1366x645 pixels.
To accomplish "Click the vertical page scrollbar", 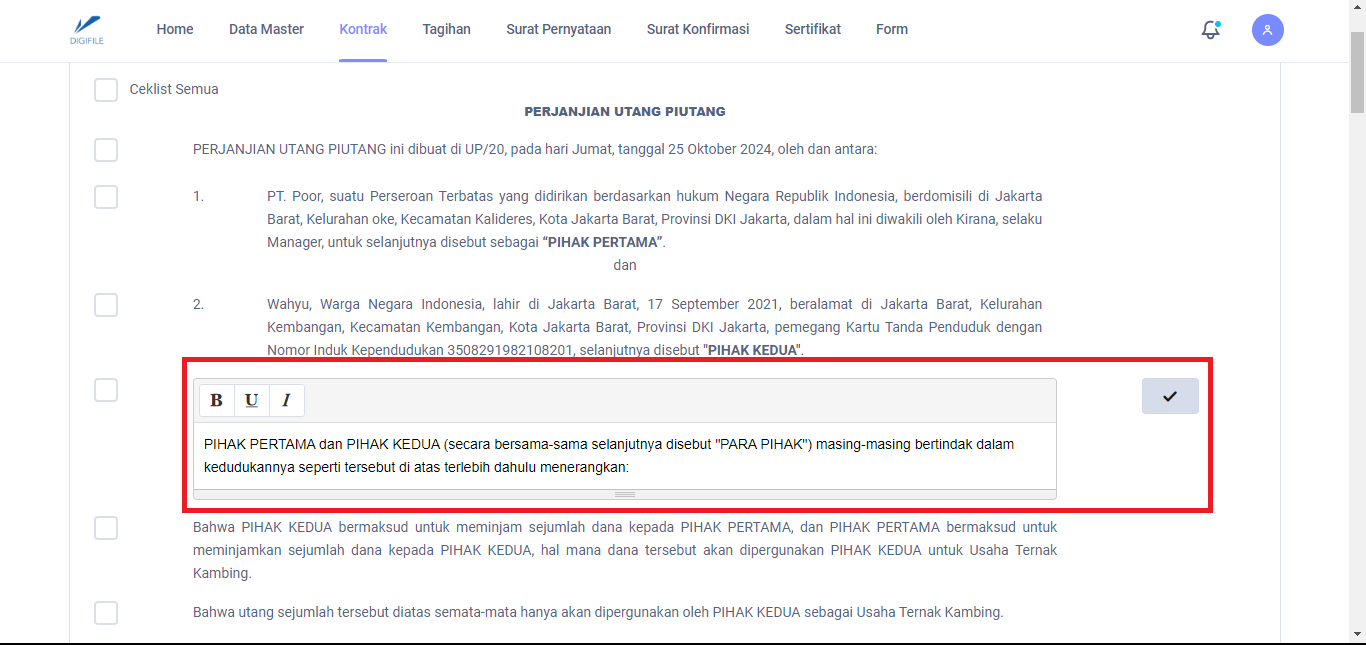I will (x=1357, y=300).
